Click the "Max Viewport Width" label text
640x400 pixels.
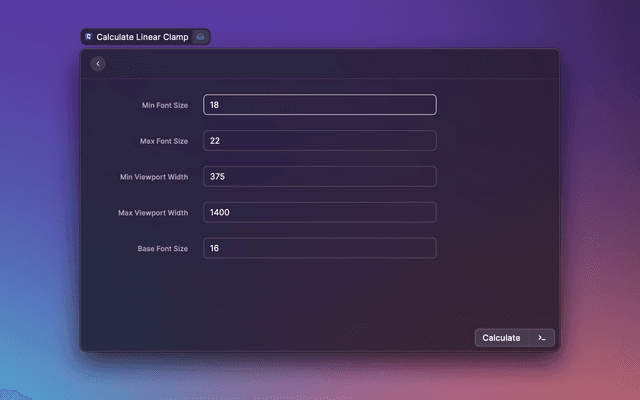152,213
